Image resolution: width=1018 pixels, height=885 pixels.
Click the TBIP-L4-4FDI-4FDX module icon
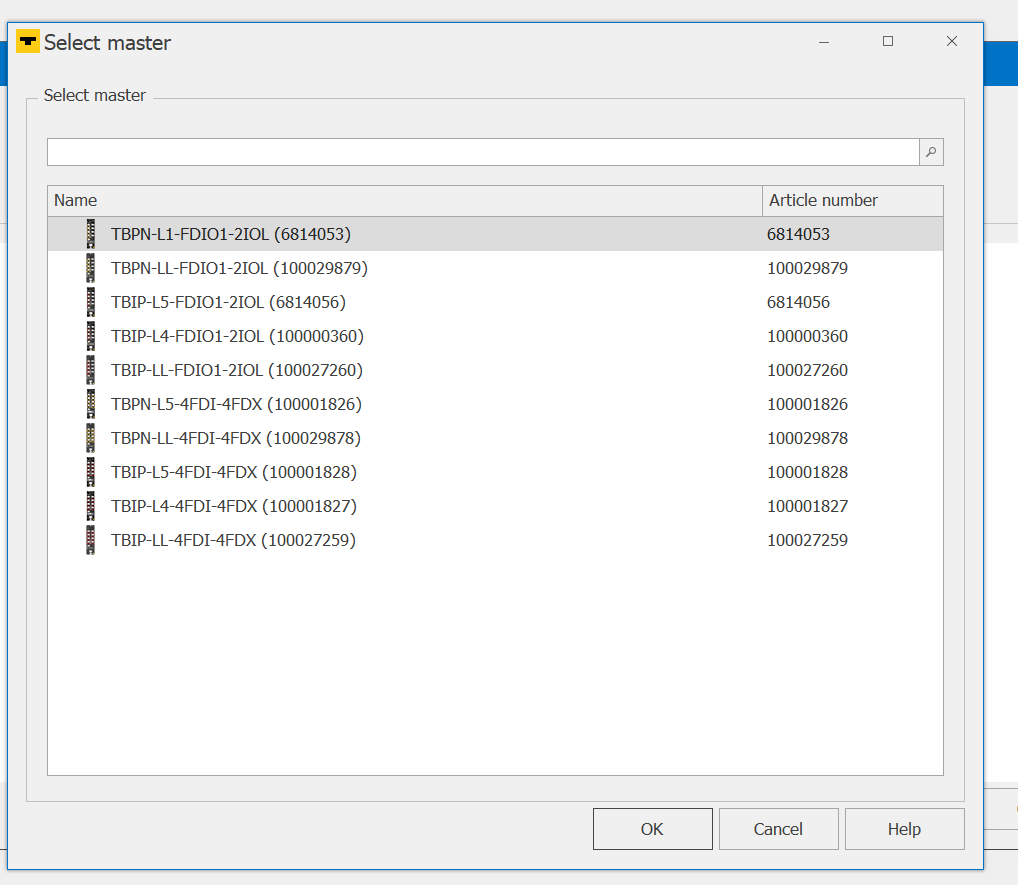[x=91, y=506]
